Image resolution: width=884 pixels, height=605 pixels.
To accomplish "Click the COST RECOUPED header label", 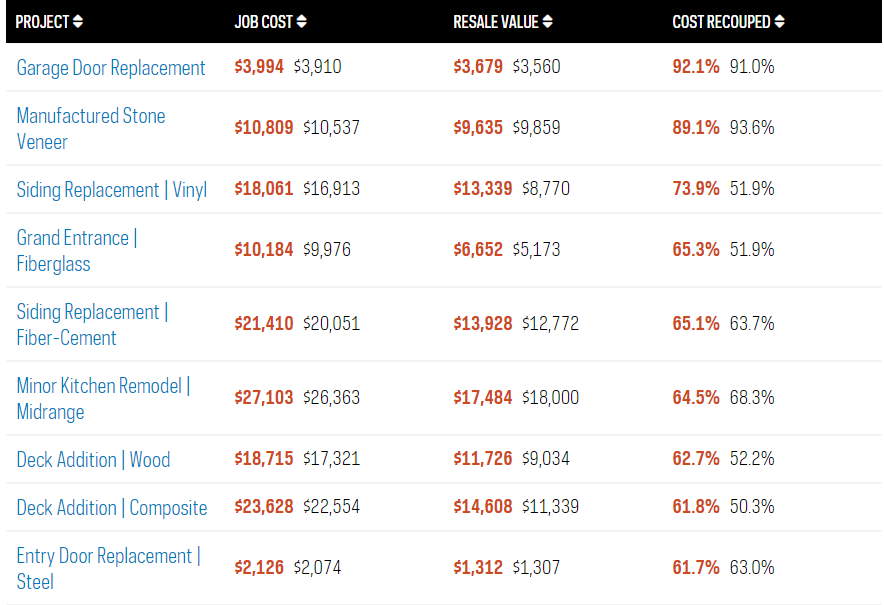I will coord(721,21).
